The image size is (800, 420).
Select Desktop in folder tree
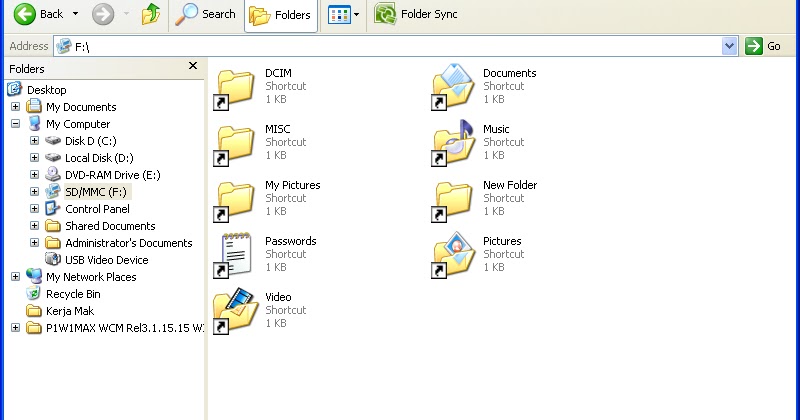coord(37,90)
